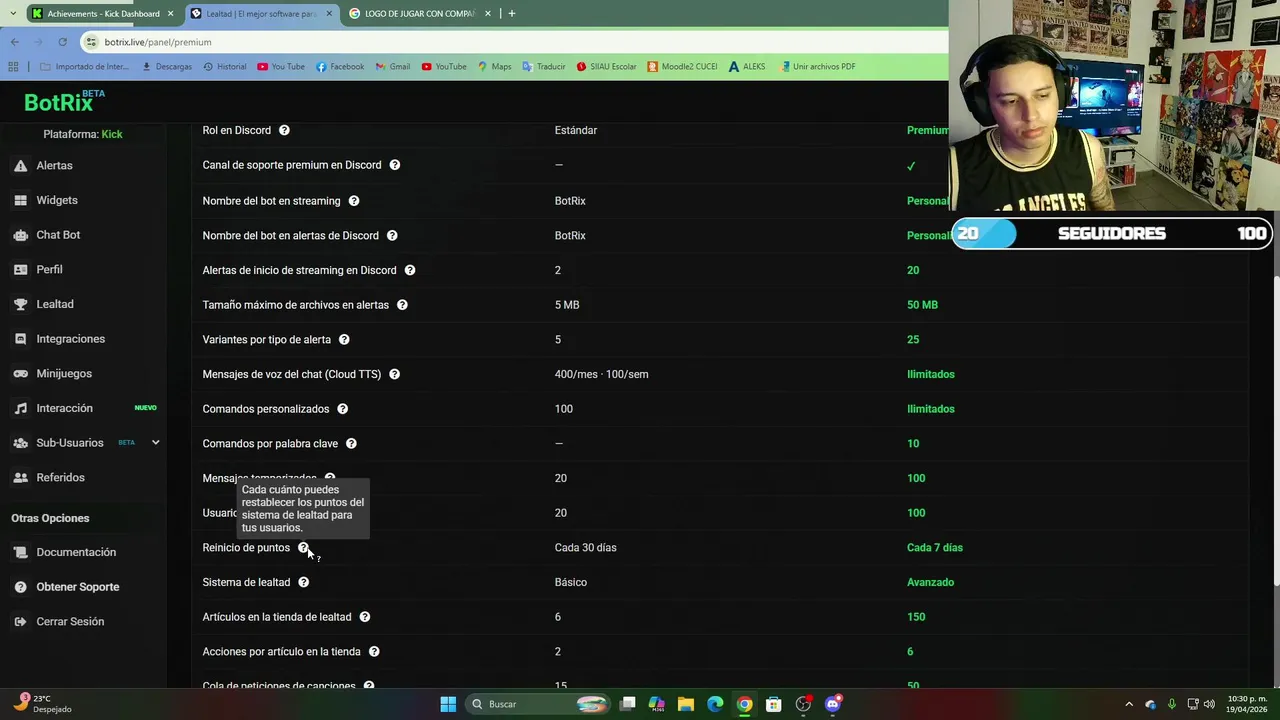Select the 'Cada 7 días' premium value
This screenshot has height=720, width=1280.
[x=934, y=548]
